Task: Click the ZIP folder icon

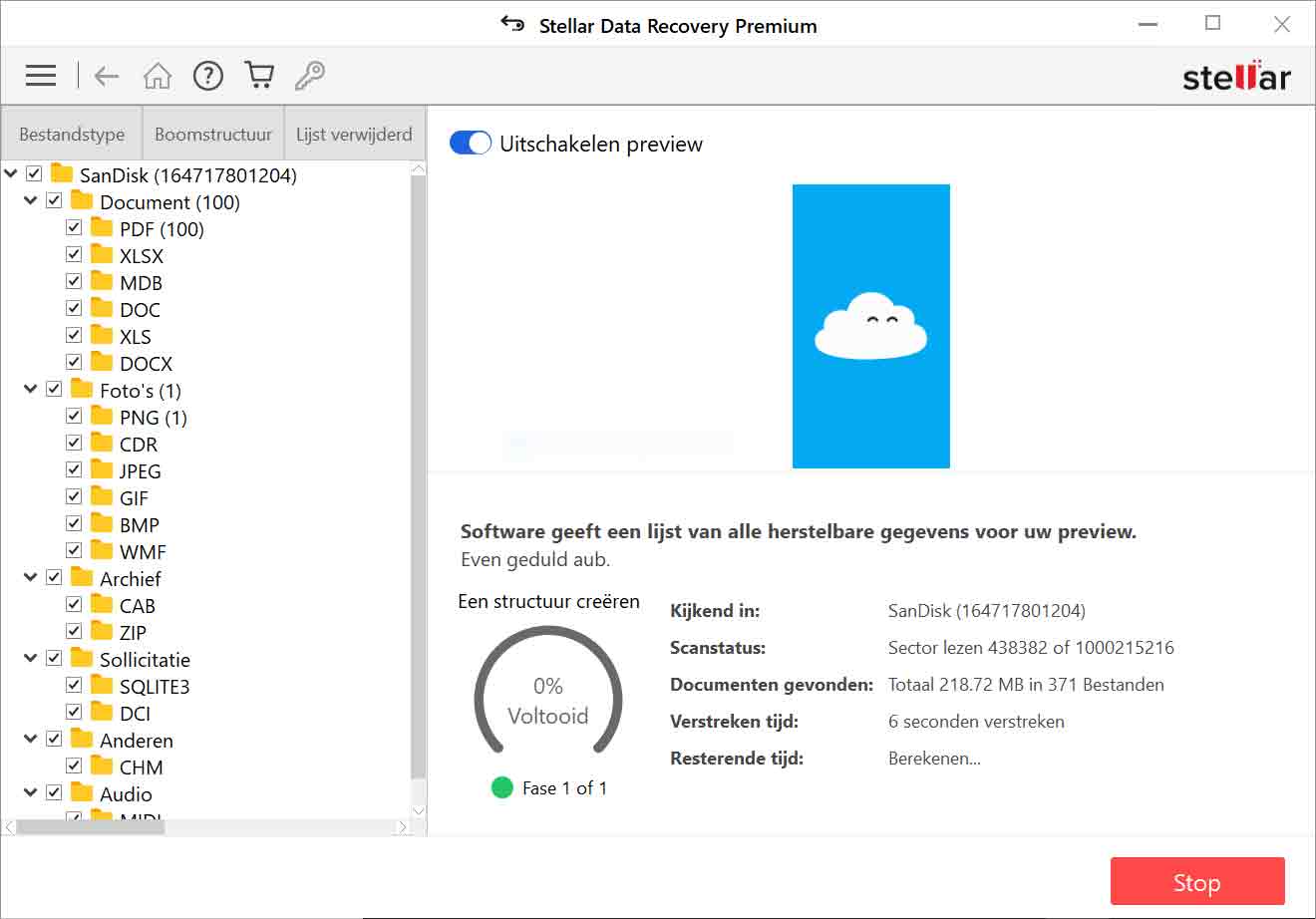Action: pos(102,631)
